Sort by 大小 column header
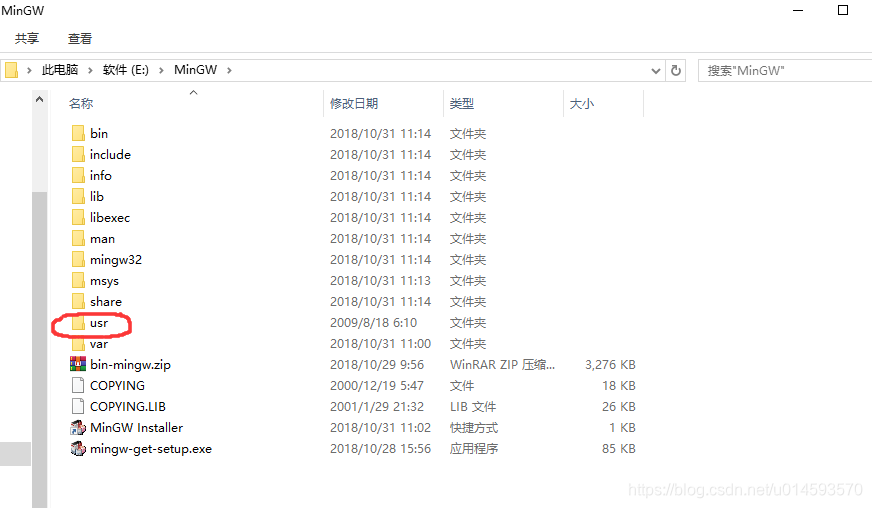872x508 pixels. tap(582, 103)
